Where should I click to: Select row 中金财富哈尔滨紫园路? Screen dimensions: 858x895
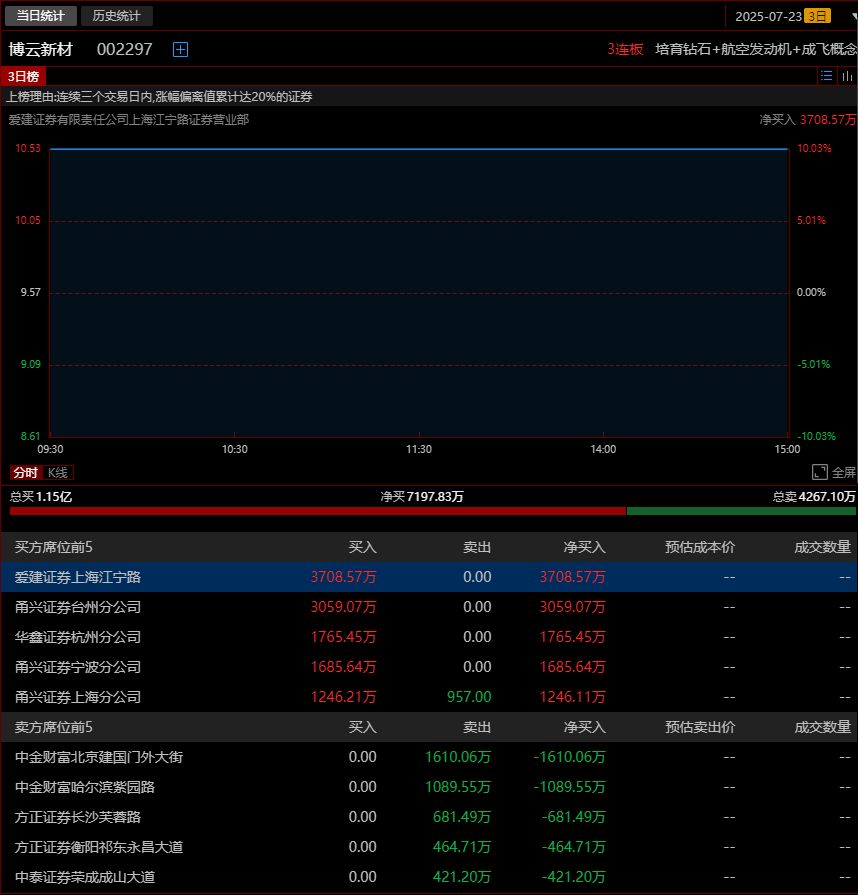click(429, 787)
